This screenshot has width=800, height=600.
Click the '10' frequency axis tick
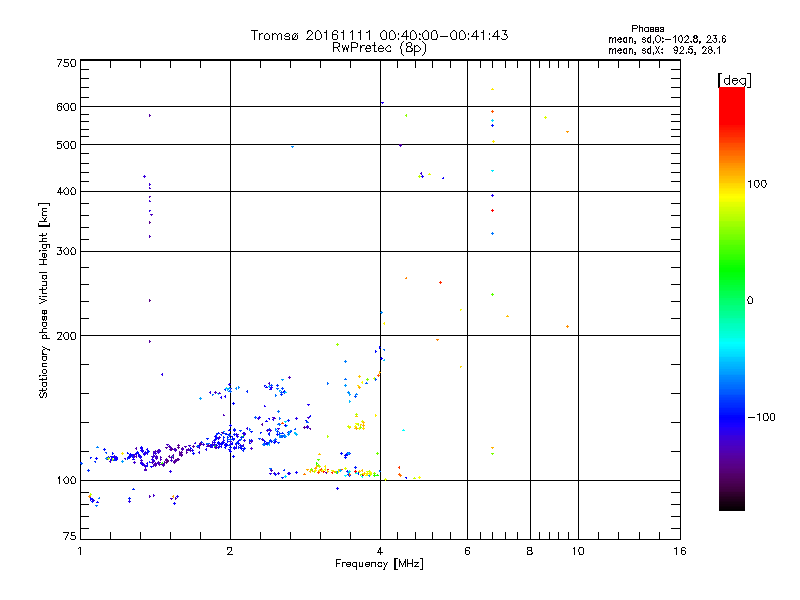(578, 551)
